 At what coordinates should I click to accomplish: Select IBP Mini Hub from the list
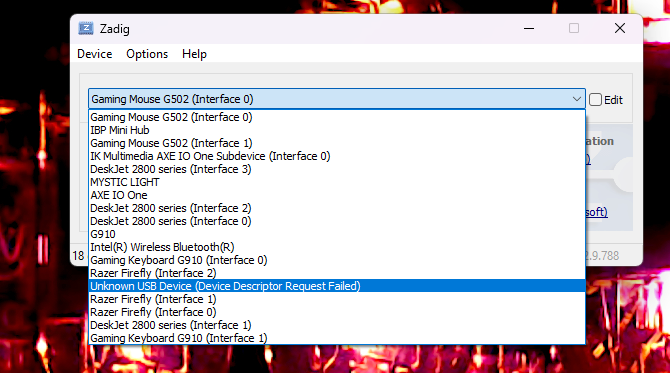pos(337,130)
